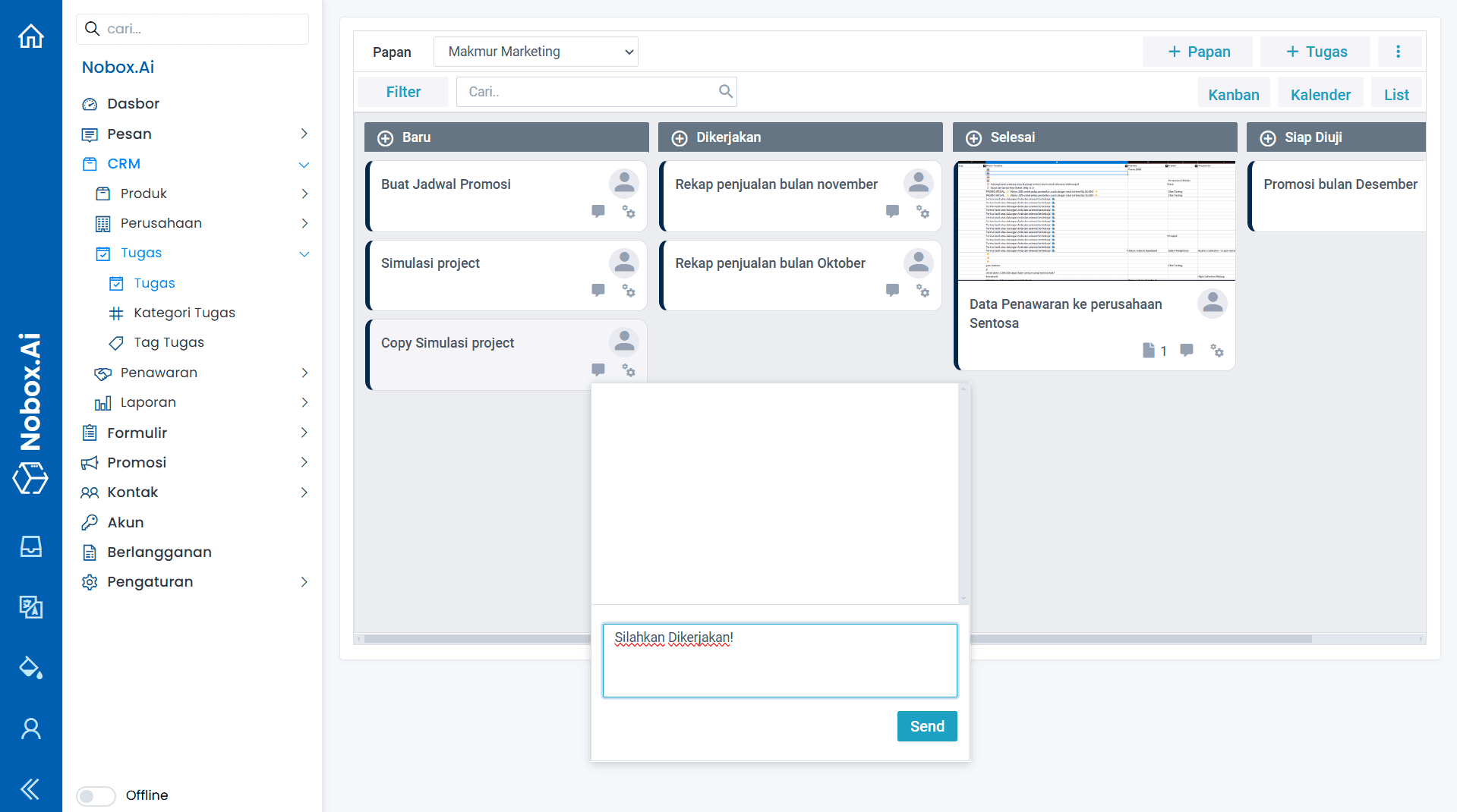Open settings gears on Simulasi project card
The height and width of the screenshot is (812, 1457).
tap(629, 291)
